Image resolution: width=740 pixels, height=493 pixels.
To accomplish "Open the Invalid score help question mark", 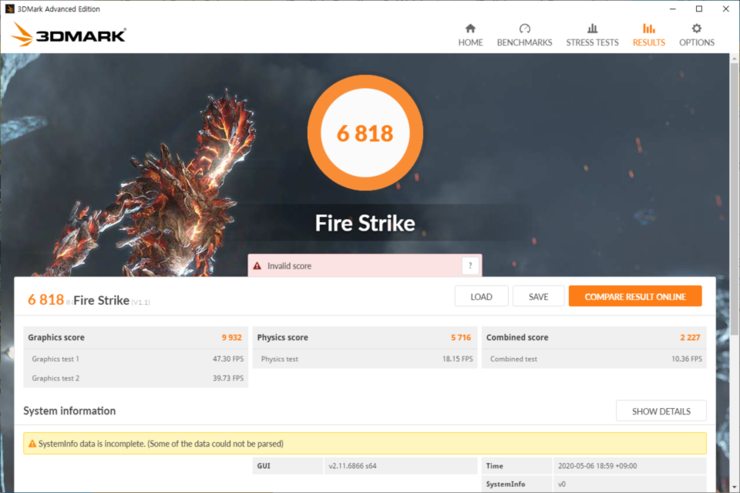I will tap(470, 266).
